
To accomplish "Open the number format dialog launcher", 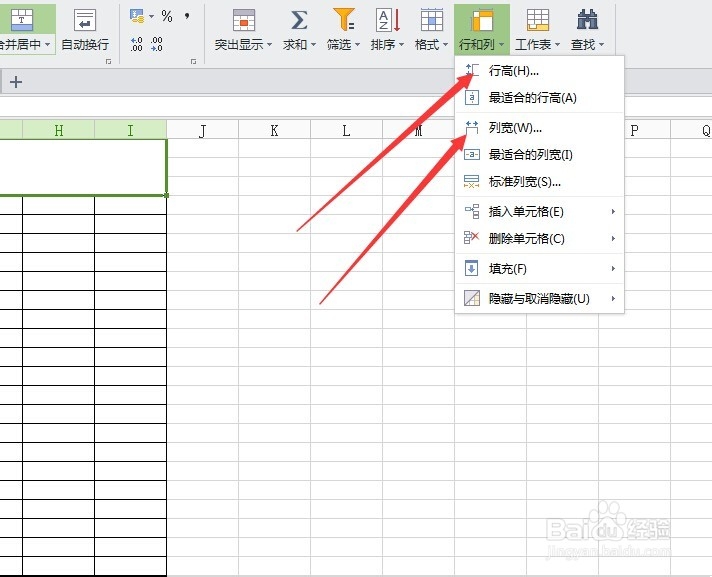I will click(x=193, y=61).
